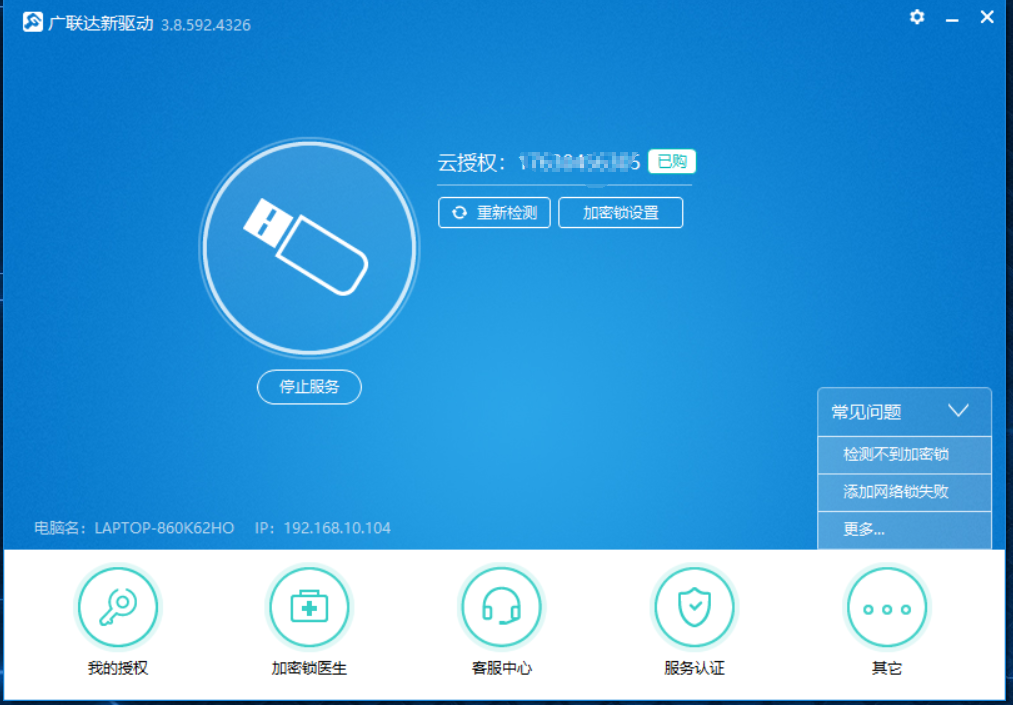Click the 重新检测 refresh button
This screenshot has width=1013, height=705.
click(494, 213)
